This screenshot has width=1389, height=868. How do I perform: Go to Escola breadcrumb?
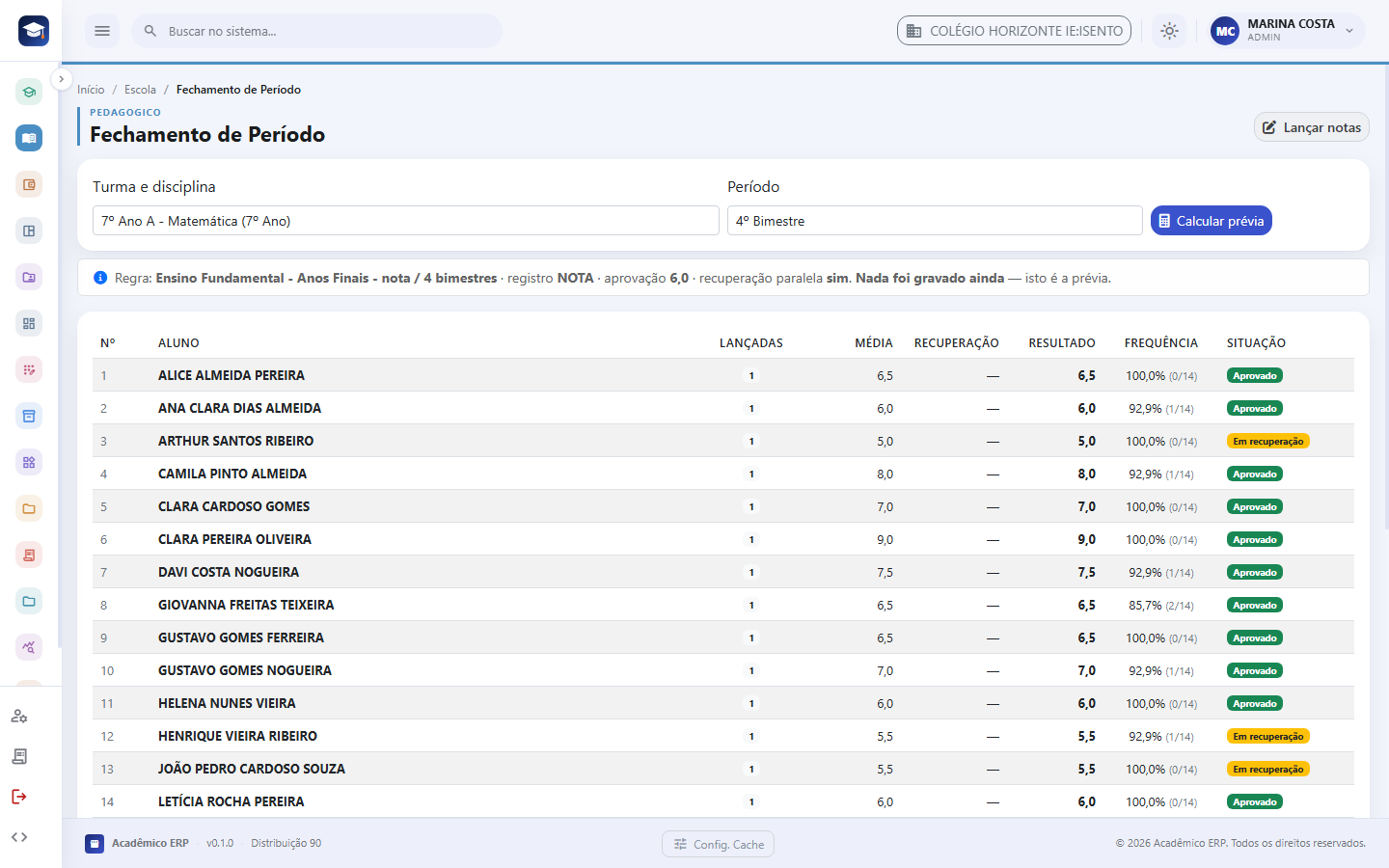(x=140, y=90)
